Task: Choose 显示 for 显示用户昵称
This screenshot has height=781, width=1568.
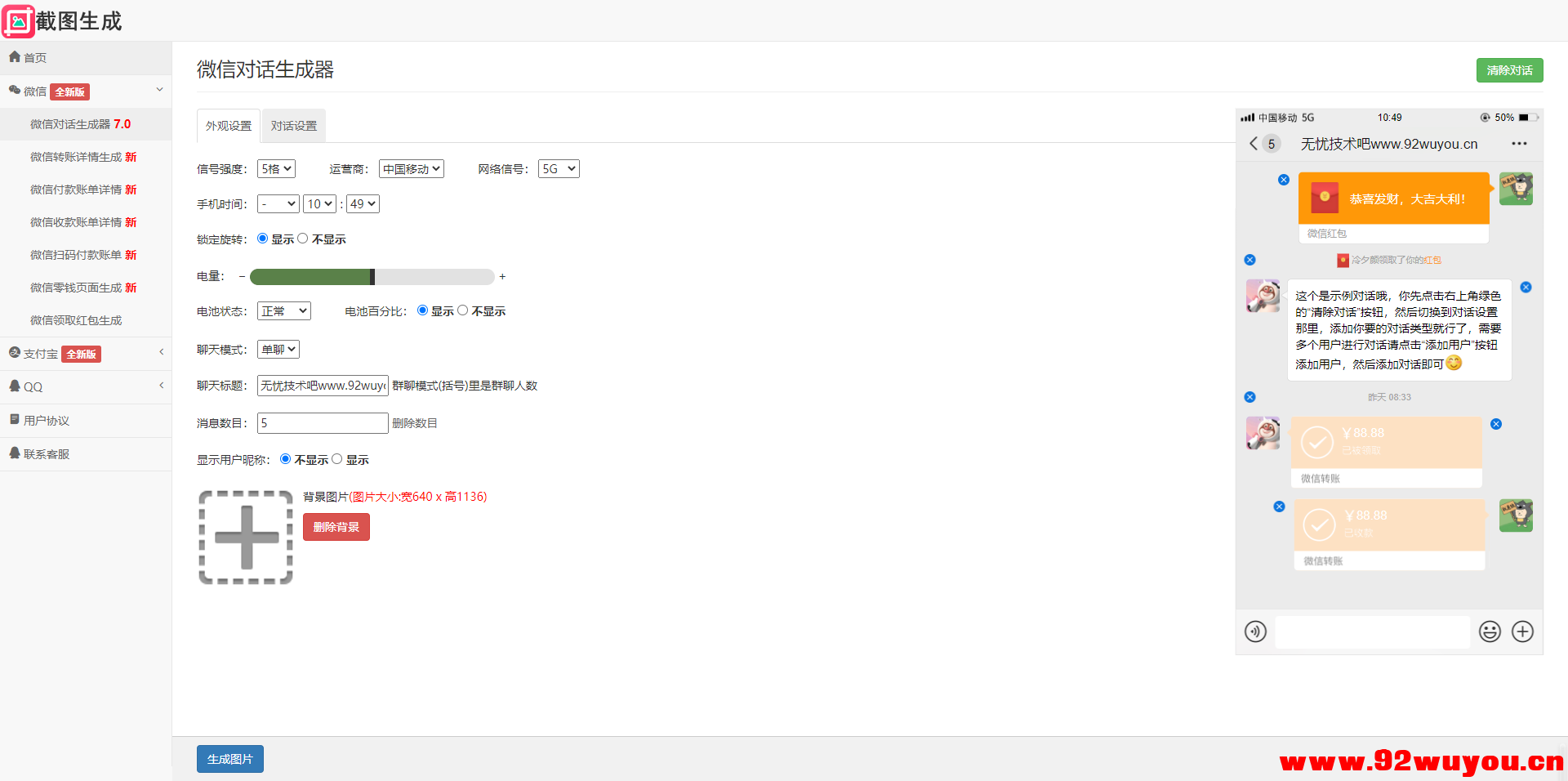Action: point(336,459)
